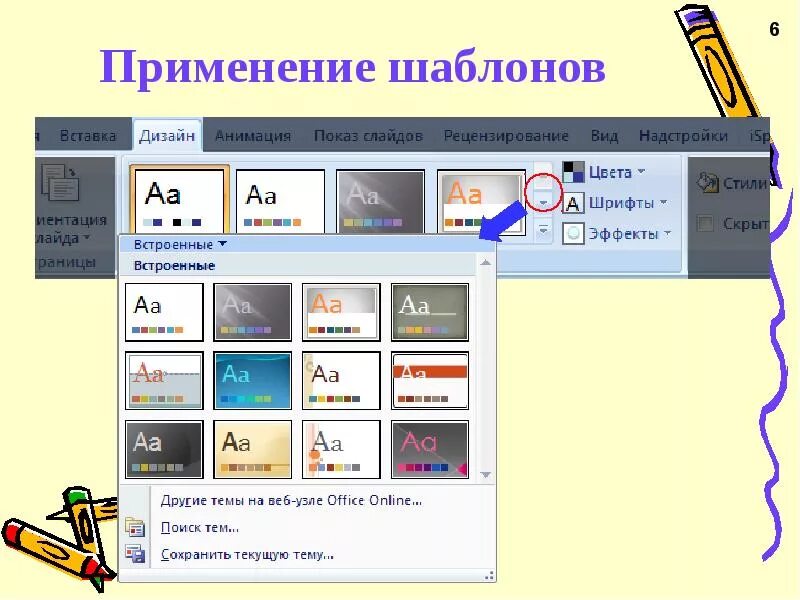Click the gallery row-down arrow inside the red circle
This screenshot has width=800, height=600.
point(543,202)
